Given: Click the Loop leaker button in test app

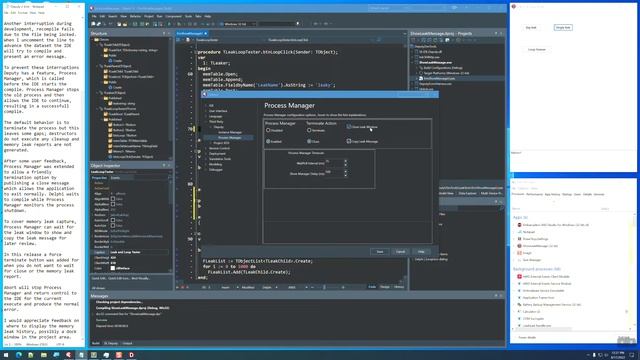Looking at the screenshot, I should 537,49.
